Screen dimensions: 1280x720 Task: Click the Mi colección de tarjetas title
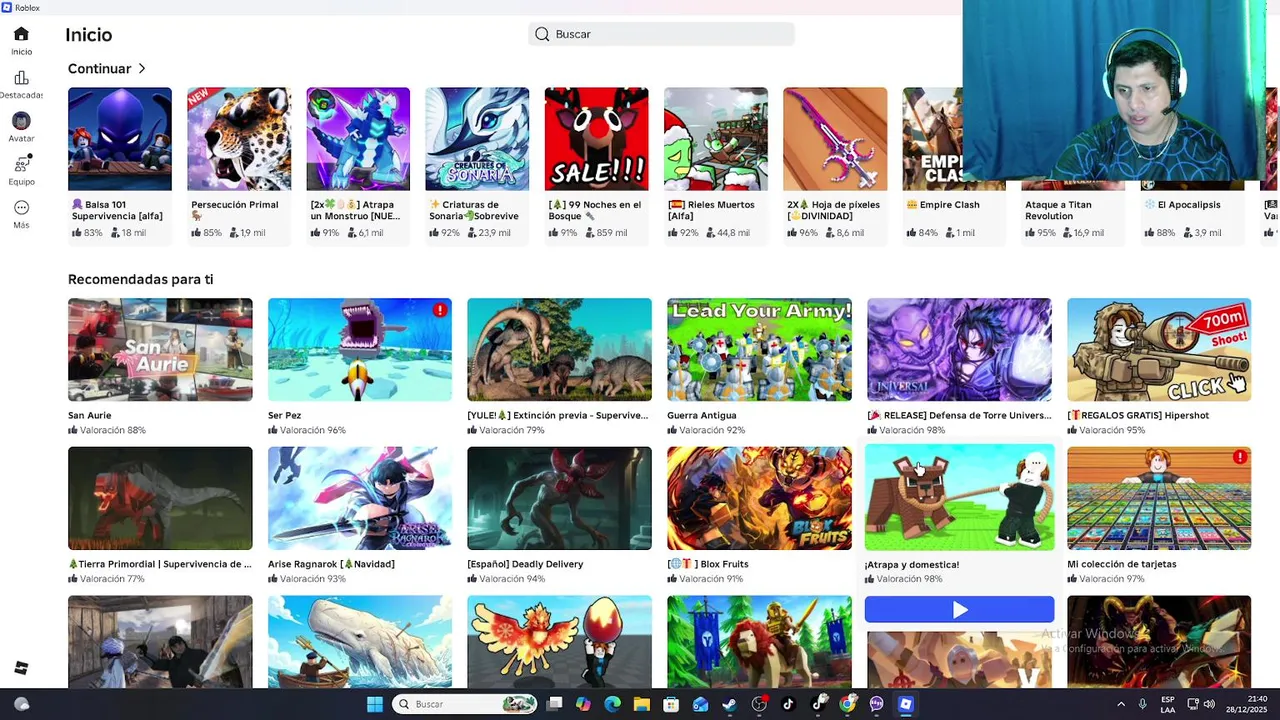(1121, 564)
